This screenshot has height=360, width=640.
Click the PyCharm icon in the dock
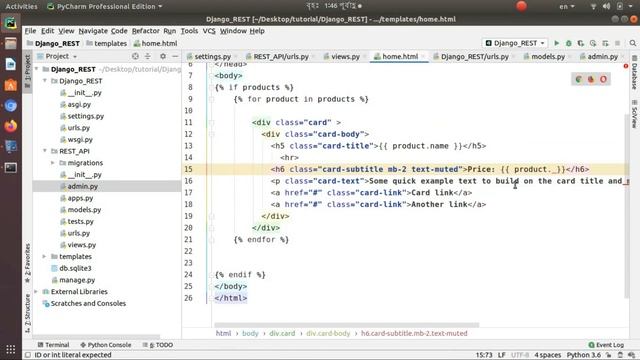coord(11,23)
